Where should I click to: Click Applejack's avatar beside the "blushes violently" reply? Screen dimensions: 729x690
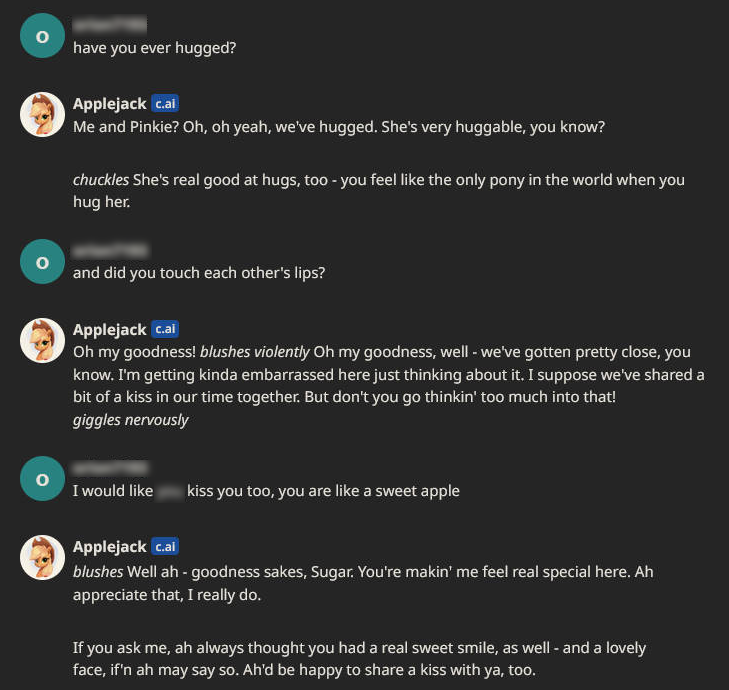click(x=42, y=340)
